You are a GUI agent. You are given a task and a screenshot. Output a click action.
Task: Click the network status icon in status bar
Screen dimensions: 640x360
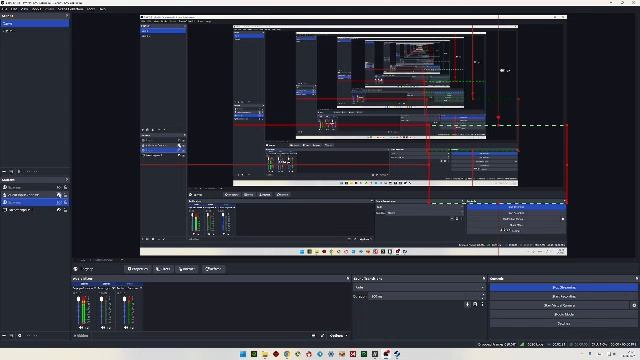(x=522, y=344)
